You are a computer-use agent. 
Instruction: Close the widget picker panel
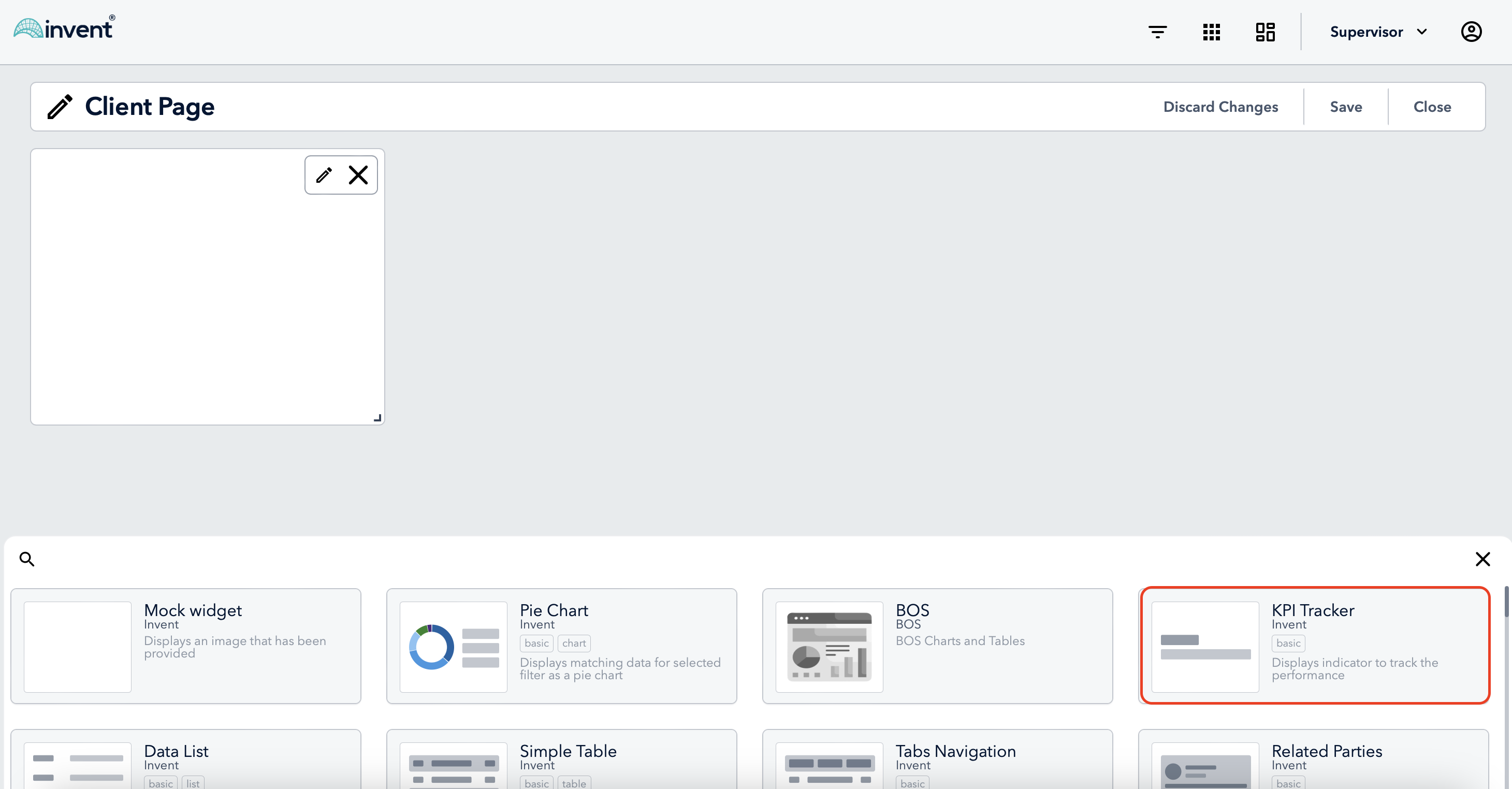1482,559
